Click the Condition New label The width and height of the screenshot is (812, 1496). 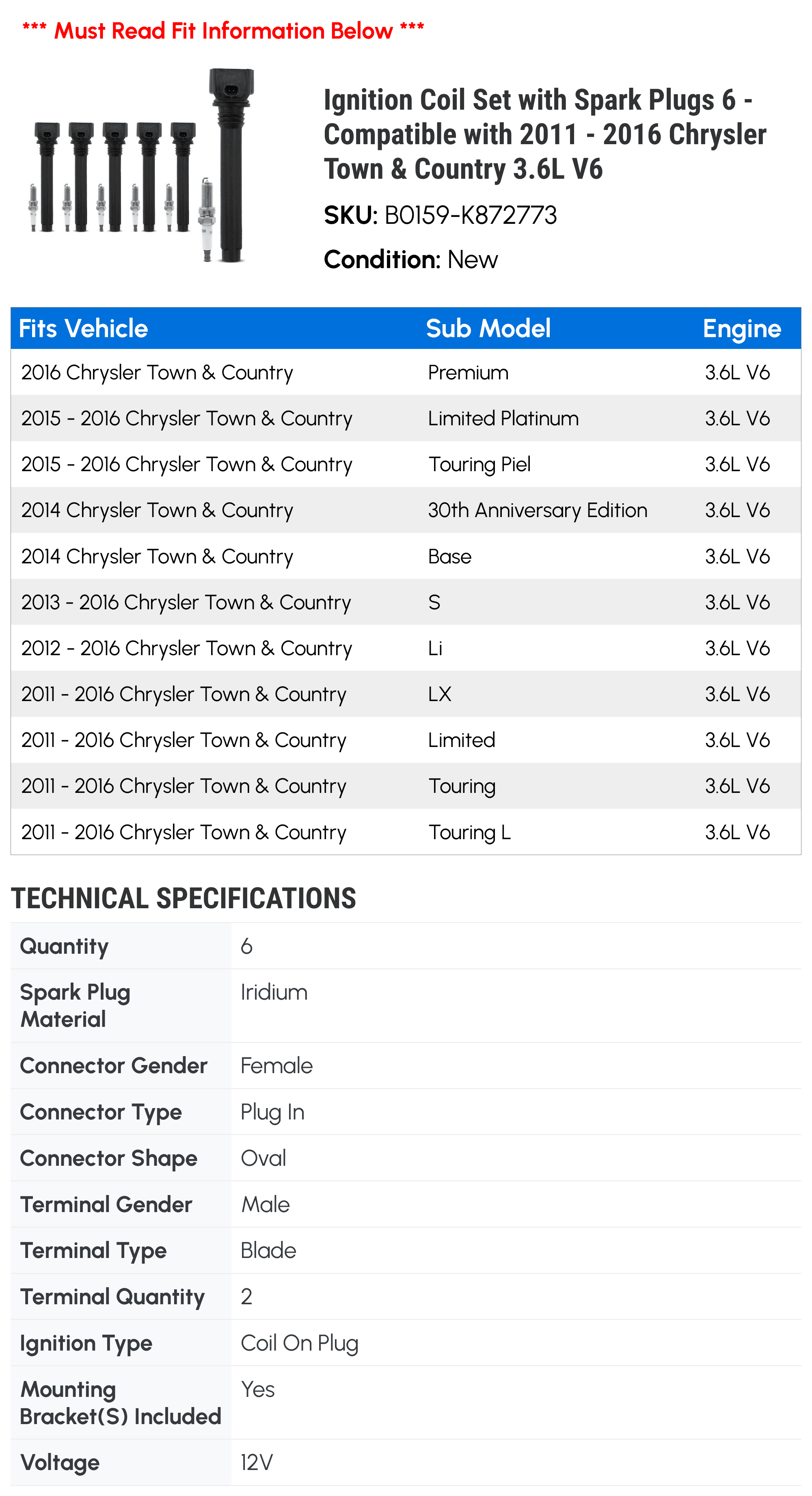[410, 260]
